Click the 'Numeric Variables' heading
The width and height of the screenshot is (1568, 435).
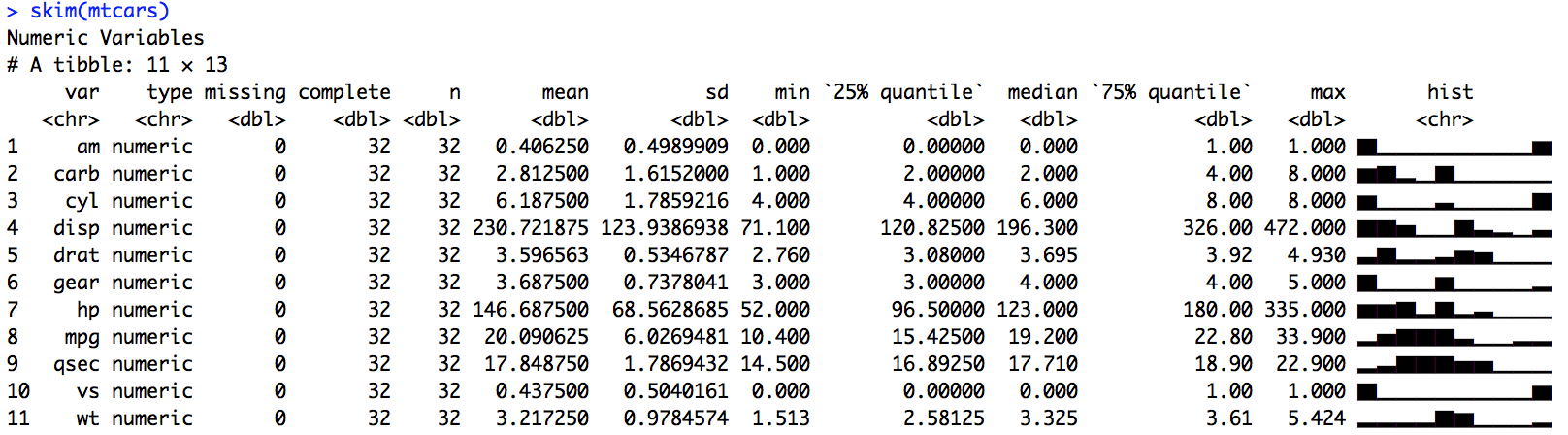(x=105, y=38)
